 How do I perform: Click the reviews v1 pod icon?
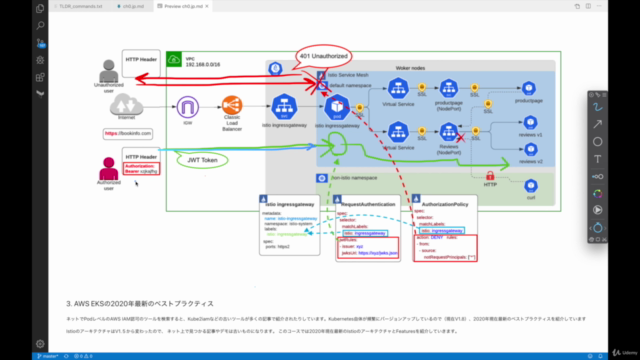pyautogui.click(x=530, y=122)
